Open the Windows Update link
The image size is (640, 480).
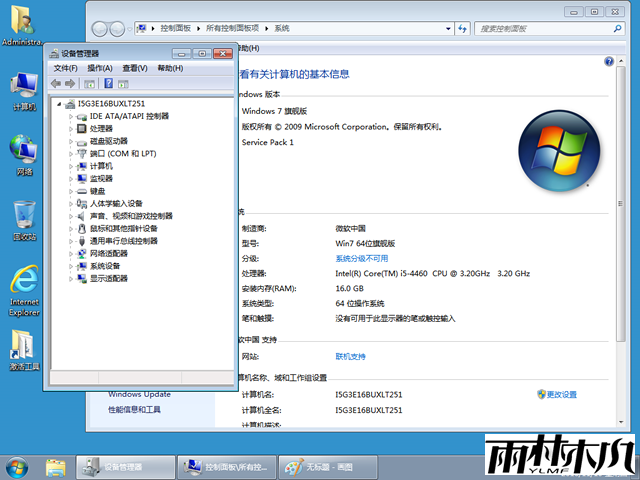click(x=140, y=394)
